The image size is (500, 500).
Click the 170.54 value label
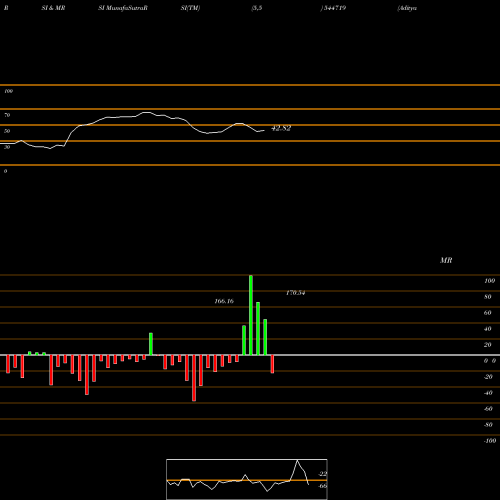[x=295, y=293]
